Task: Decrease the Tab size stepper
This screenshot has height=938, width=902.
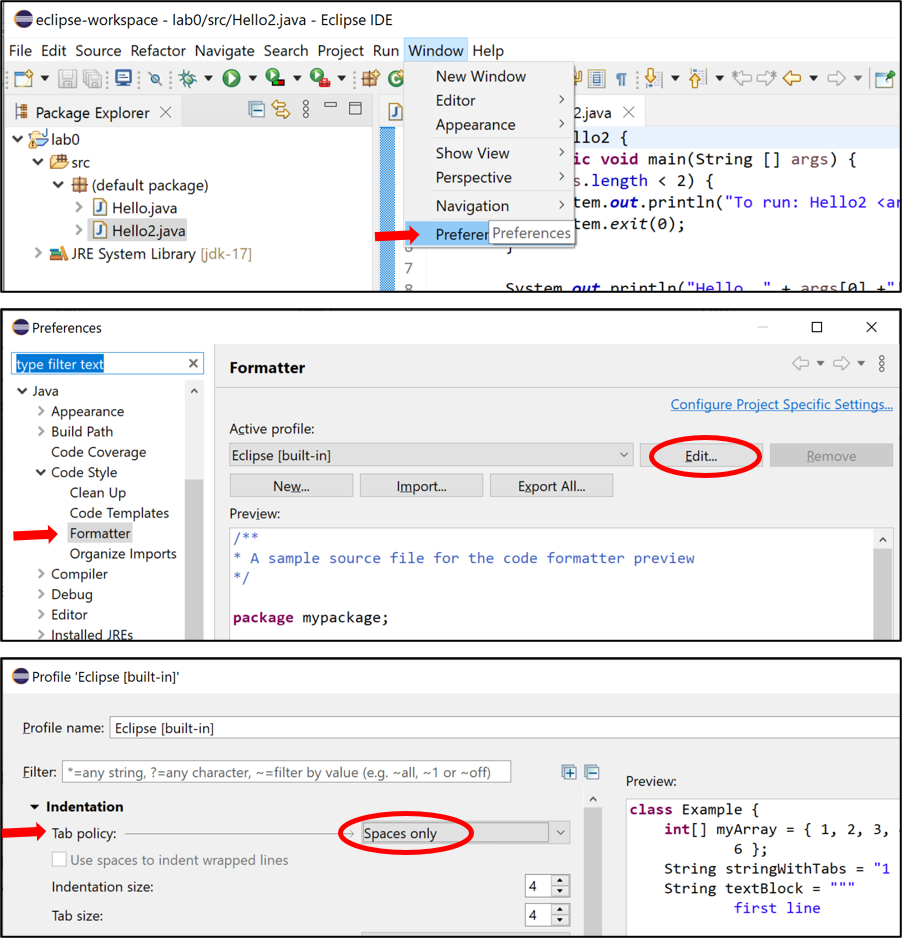Action: [x=560, y=920]
